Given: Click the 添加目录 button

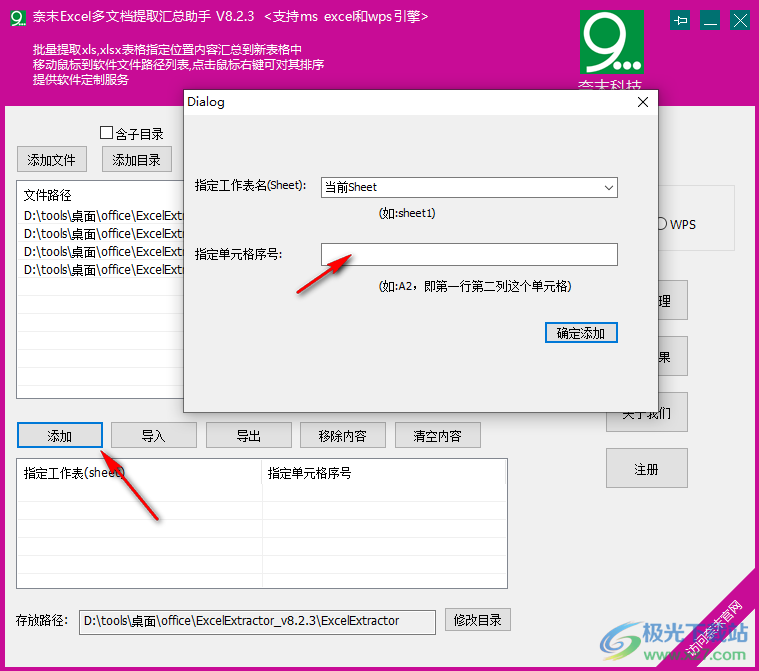Looking at the screenshot, I should pyautogui.click(x=137, y=159).
